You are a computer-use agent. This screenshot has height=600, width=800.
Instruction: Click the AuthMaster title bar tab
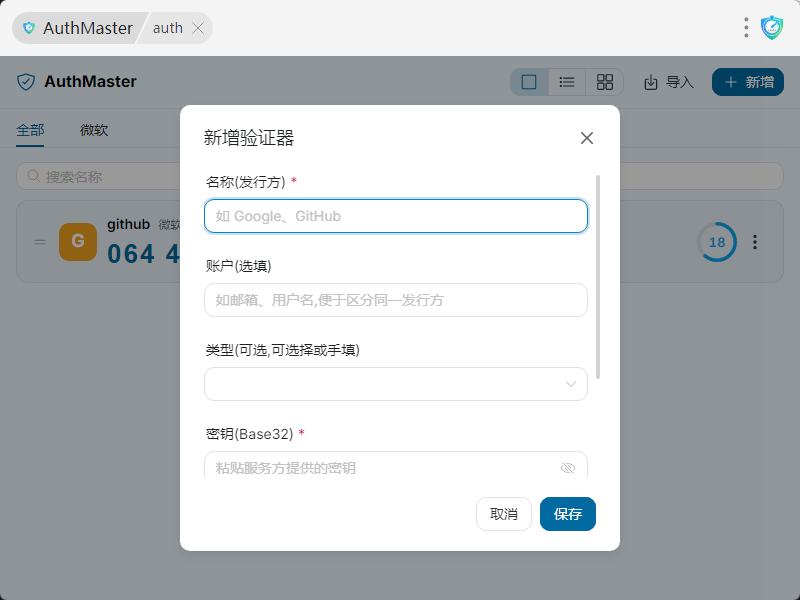[x=80, y=28]
